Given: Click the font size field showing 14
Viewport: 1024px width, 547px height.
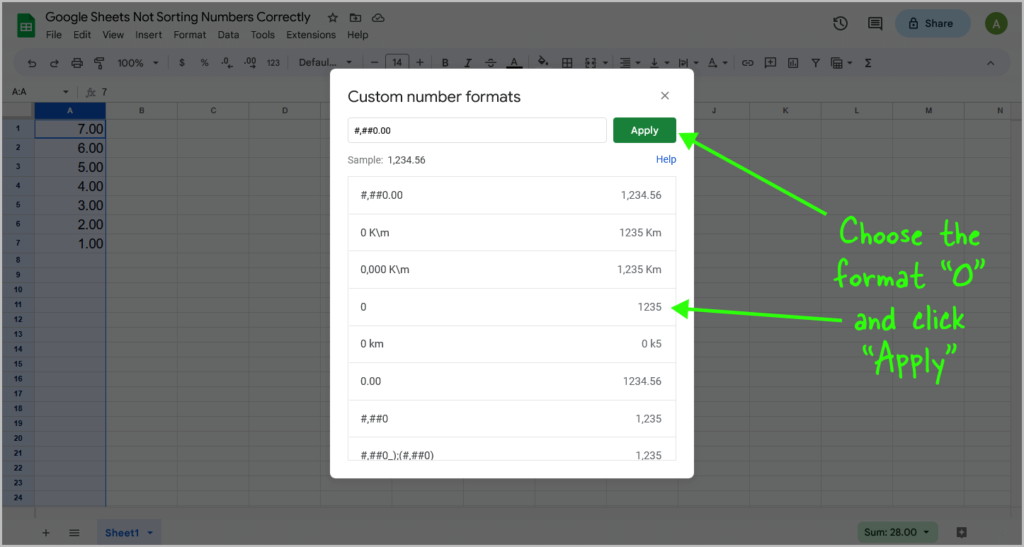Looking at the screenshot, I should pyautogui.click(x=397, y=63).
